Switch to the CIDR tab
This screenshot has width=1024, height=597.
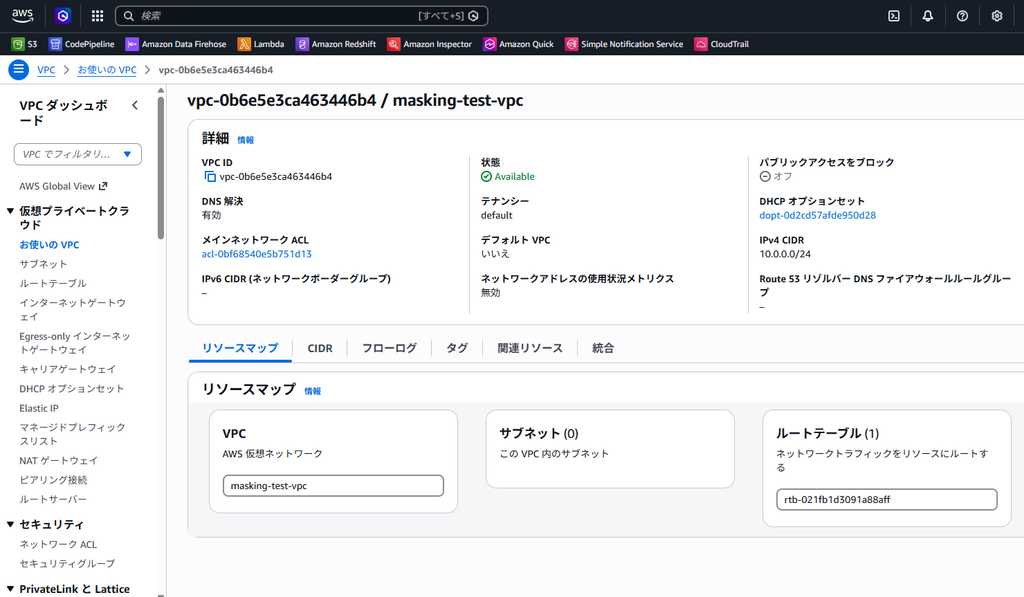tap(320, 348)
